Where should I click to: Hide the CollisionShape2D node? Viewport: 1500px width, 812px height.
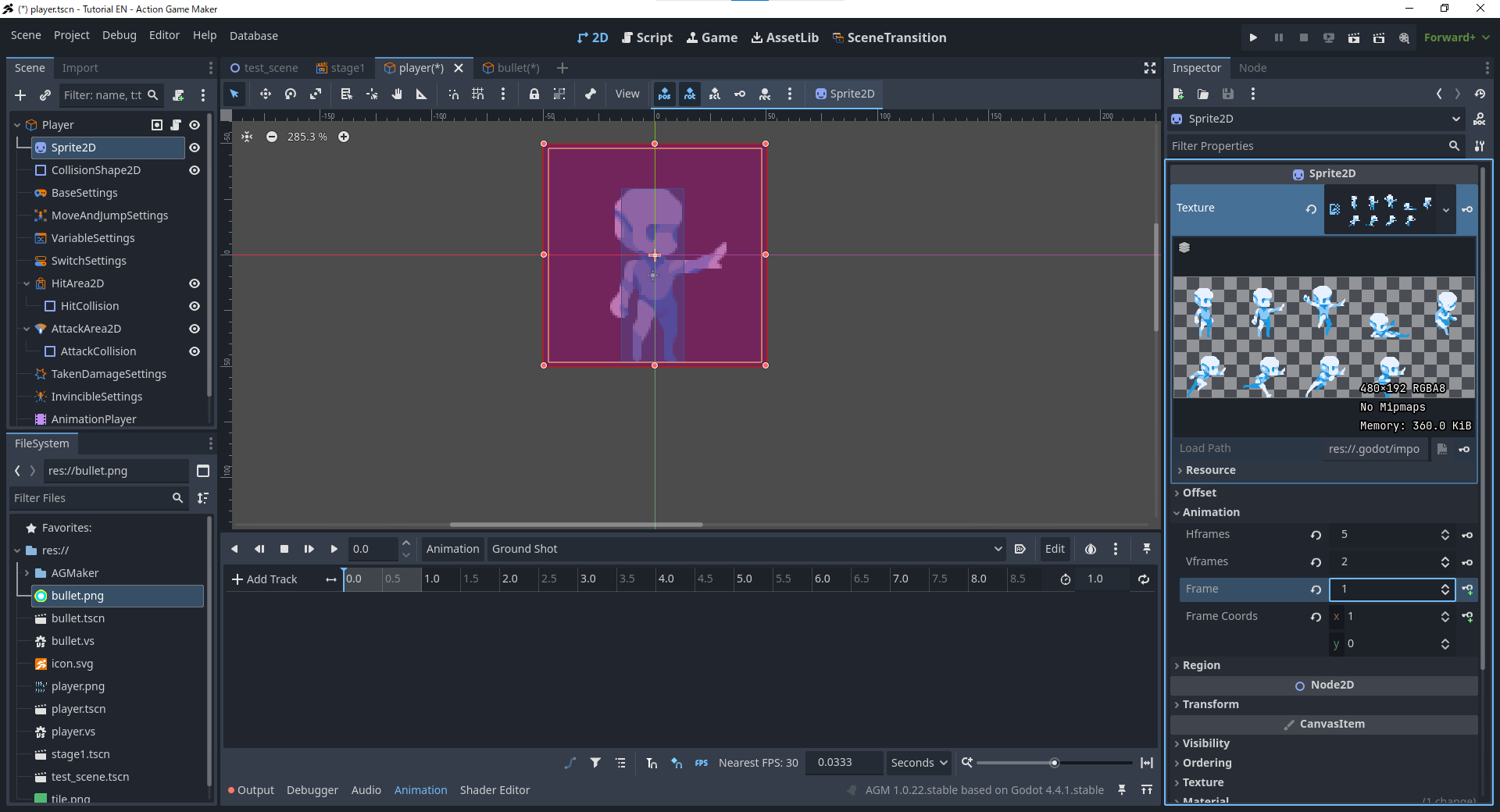point(195,170)
